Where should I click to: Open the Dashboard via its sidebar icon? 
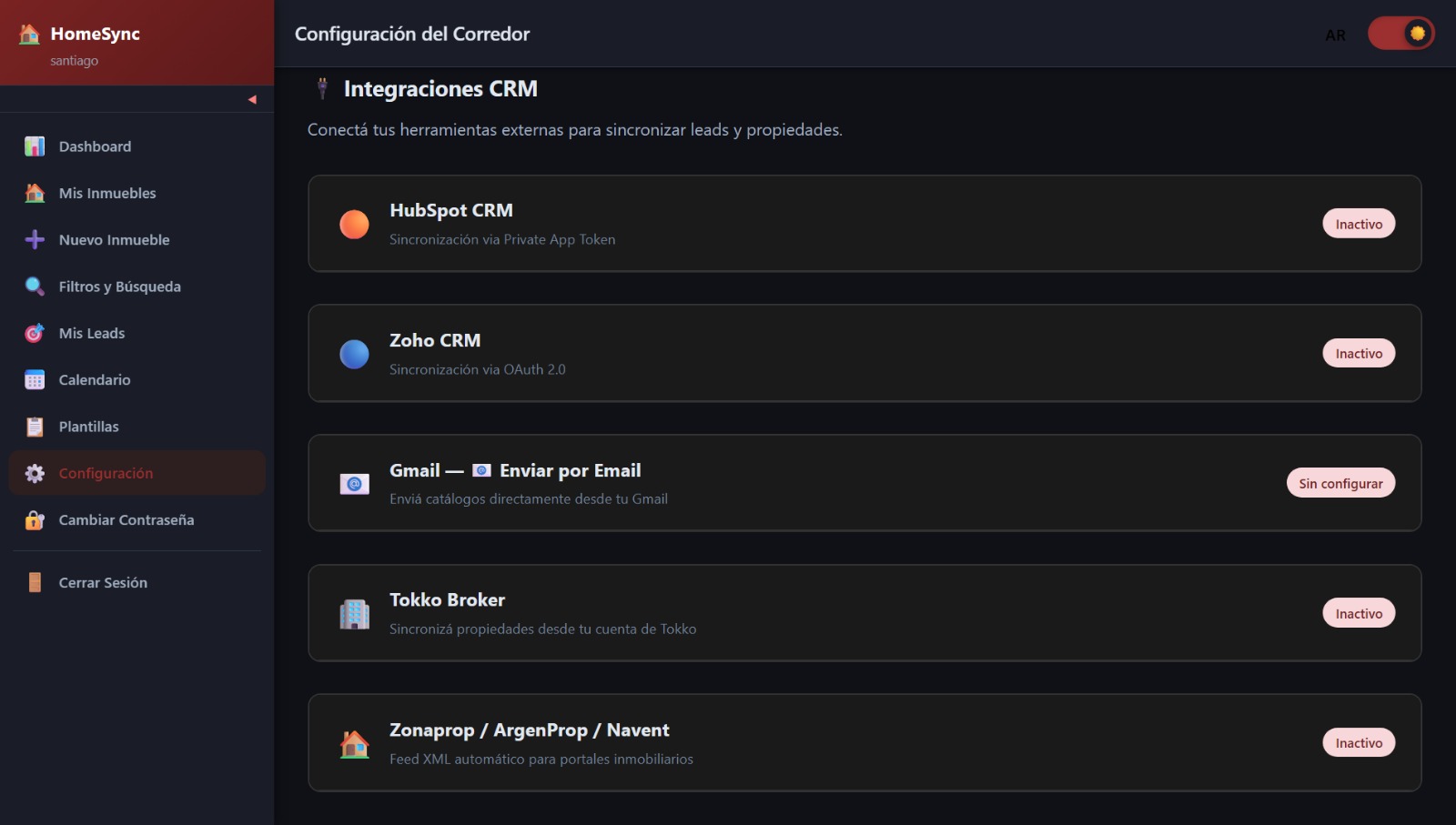click(x=34, y=146)
